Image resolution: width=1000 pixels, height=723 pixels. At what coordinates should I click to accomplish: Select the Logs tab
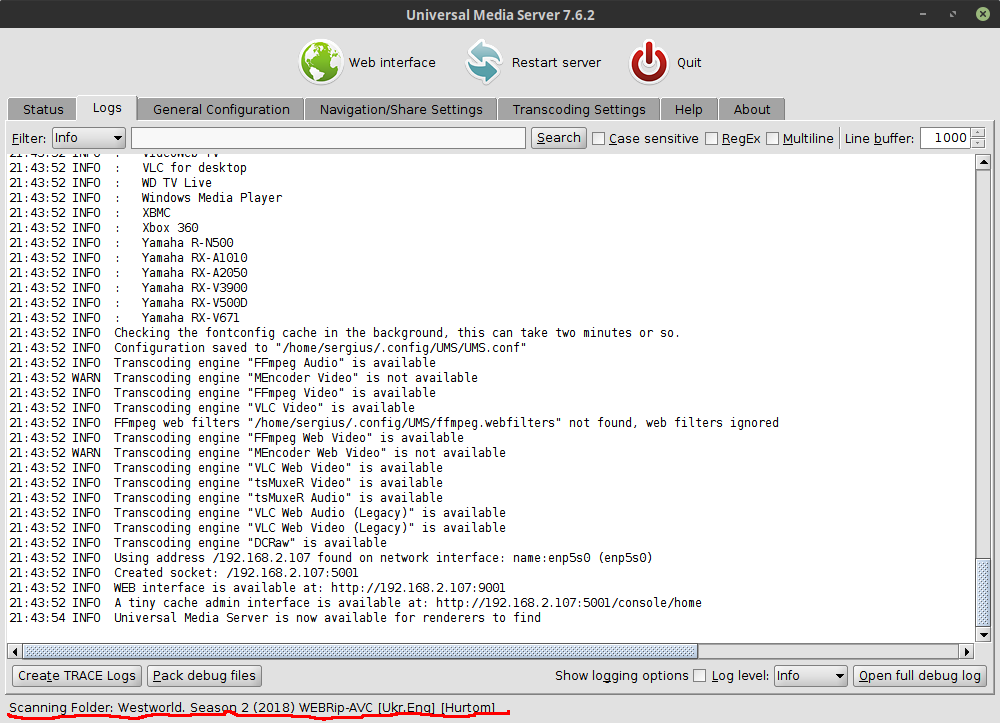point(107,108)
